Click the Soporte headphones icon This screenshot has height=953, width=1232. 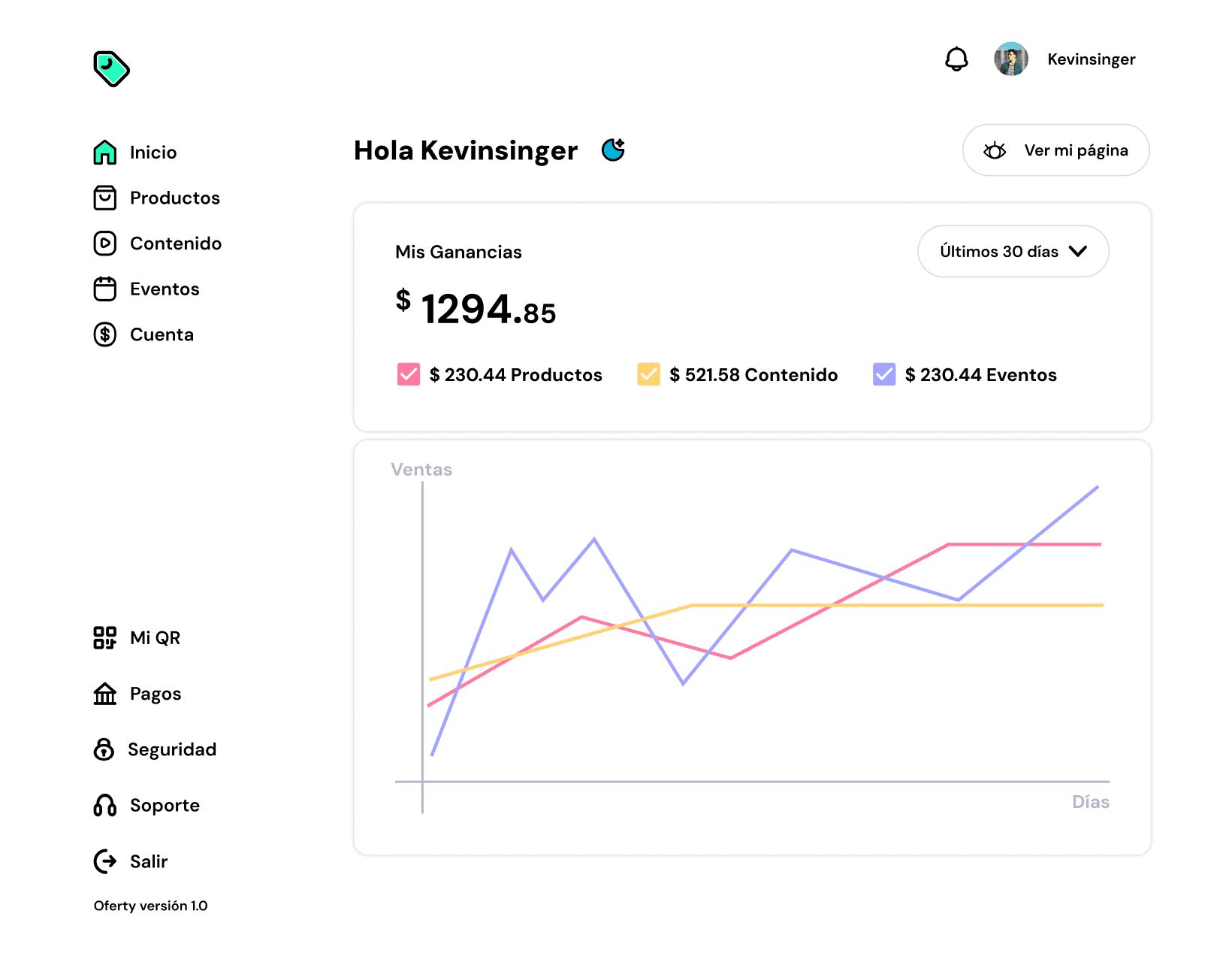tap(105, 805)
